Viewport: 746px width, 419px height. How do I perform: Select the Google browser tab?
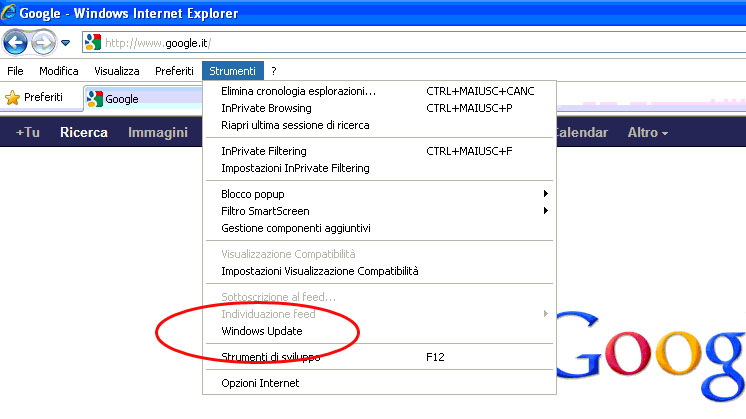click(143, 98)
